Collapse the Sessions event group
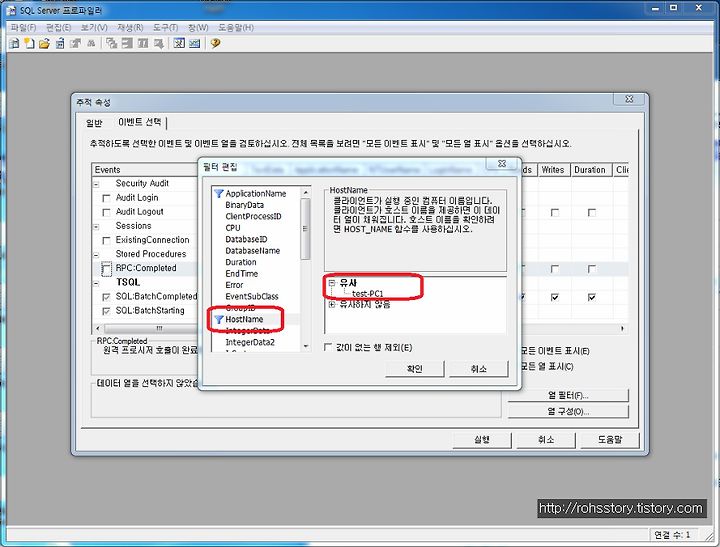720x547 pixels. (96, 226)
